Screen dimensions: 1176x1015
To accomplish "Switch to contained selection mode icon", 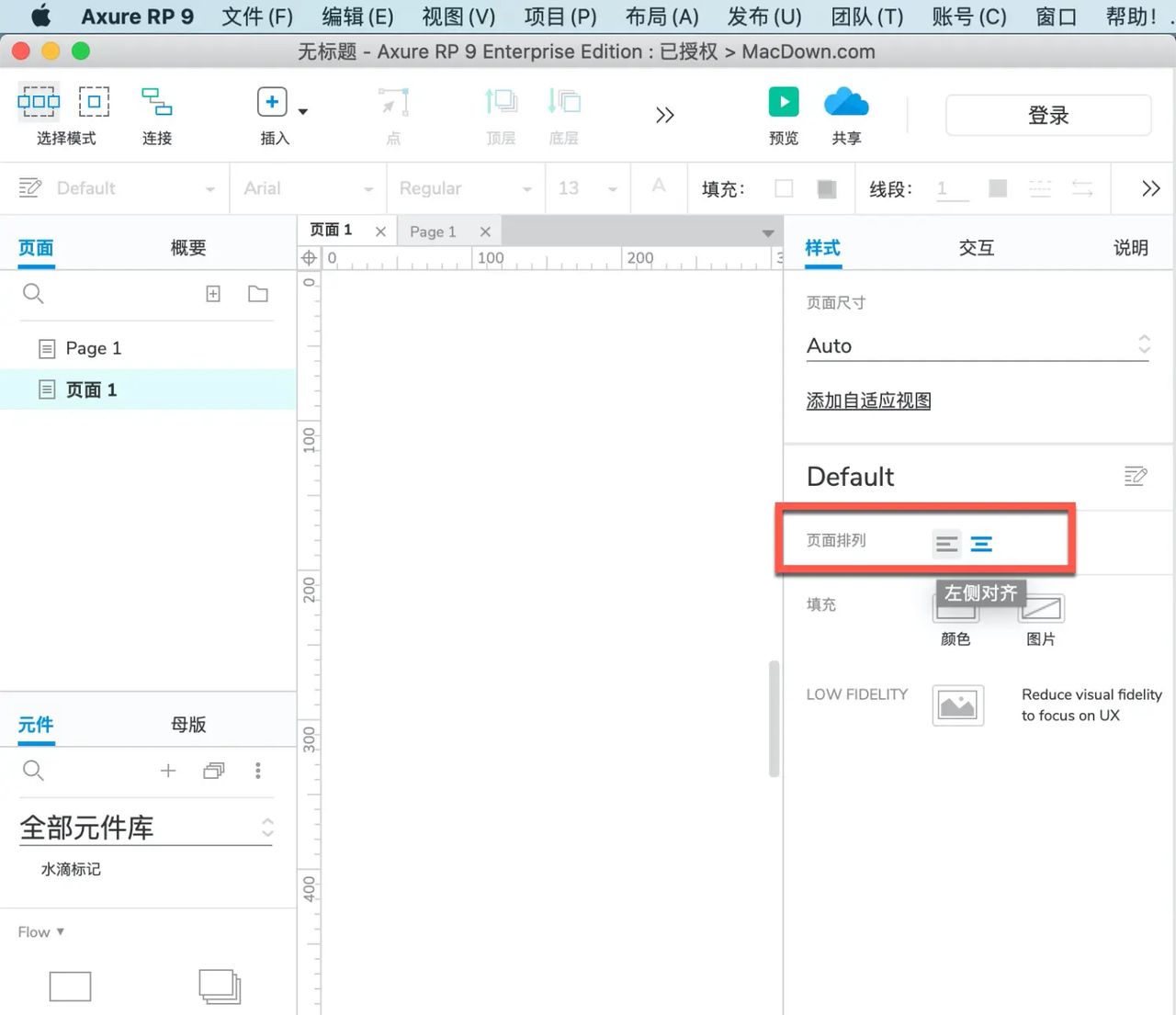I will 94,102.
